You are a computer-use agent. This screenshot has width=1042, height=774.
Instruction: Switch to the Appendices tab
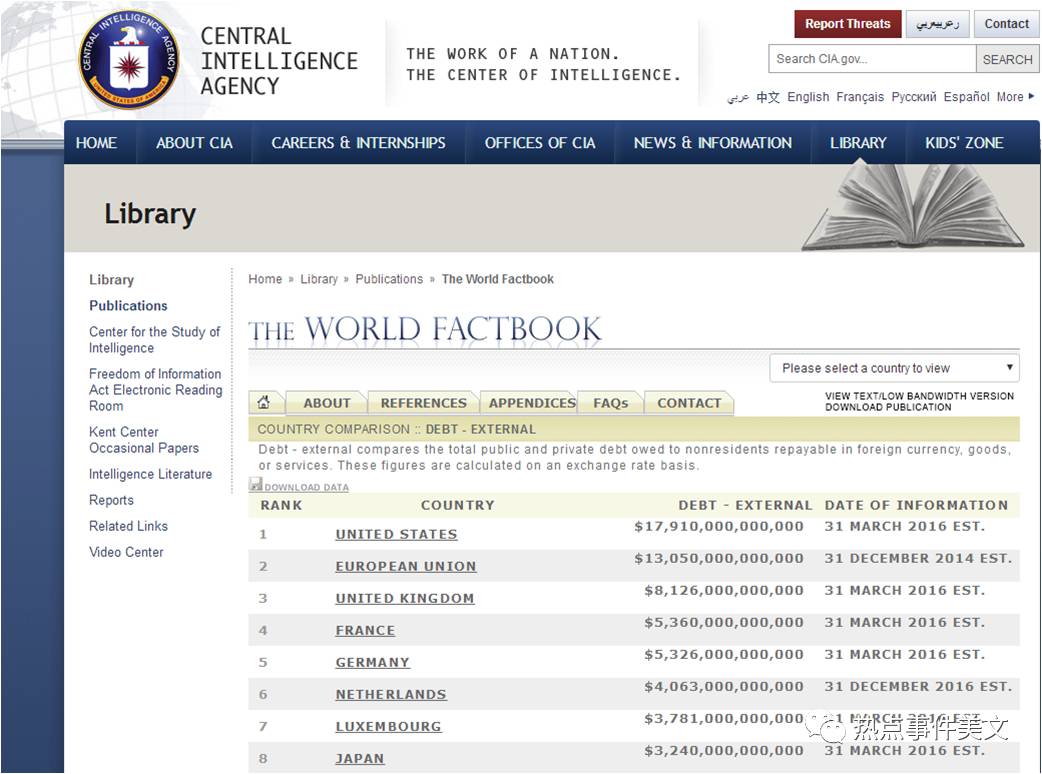tap(532, 403)
